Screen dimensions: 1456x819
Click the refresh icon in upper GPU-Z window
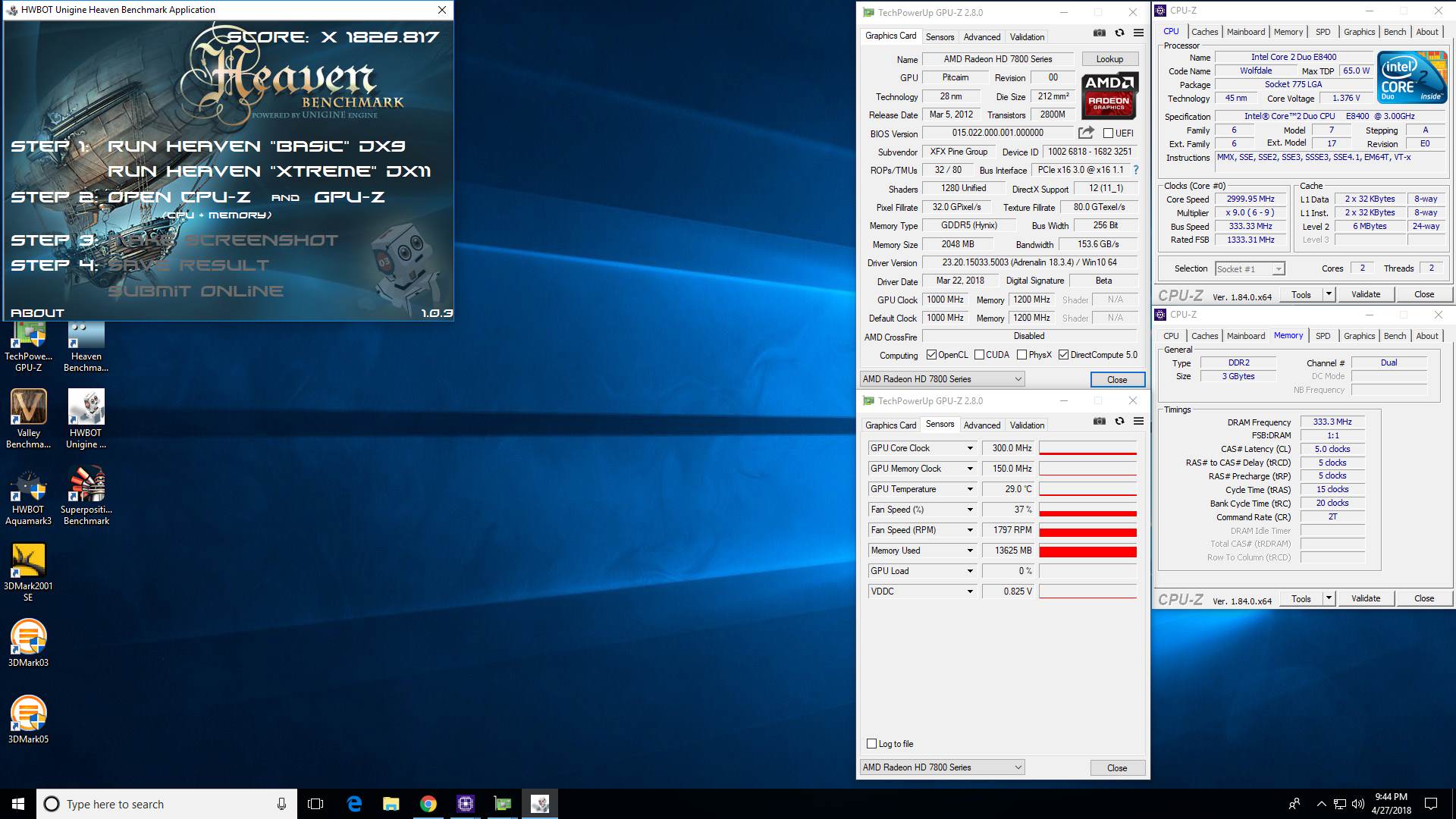(x=1119, y=33)
